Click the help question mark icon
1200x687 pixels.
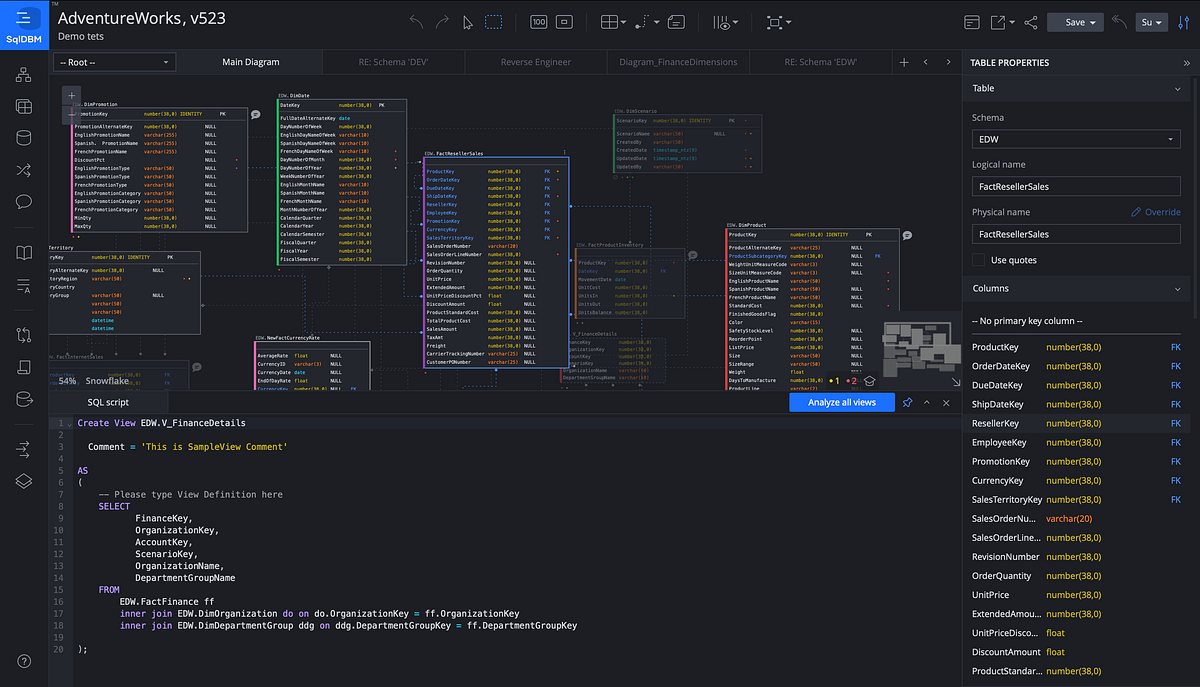pos(24,662)
